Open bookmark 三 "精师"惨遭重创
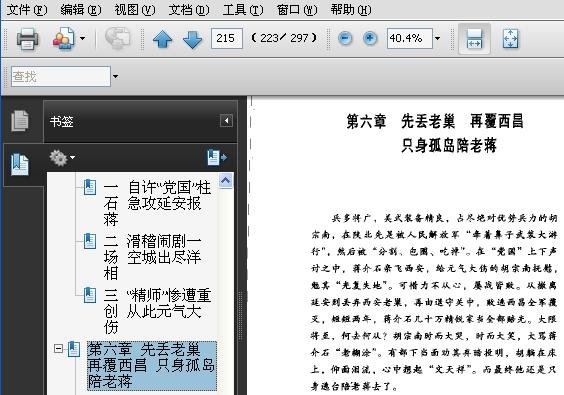This screenshot has height=395, width=564. click(157, 310)
